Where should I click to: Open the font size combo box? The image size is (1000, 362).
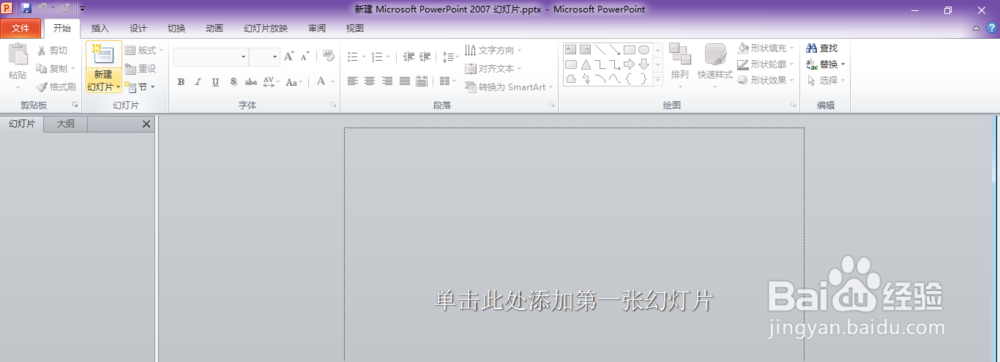click(x=265, y=57)
